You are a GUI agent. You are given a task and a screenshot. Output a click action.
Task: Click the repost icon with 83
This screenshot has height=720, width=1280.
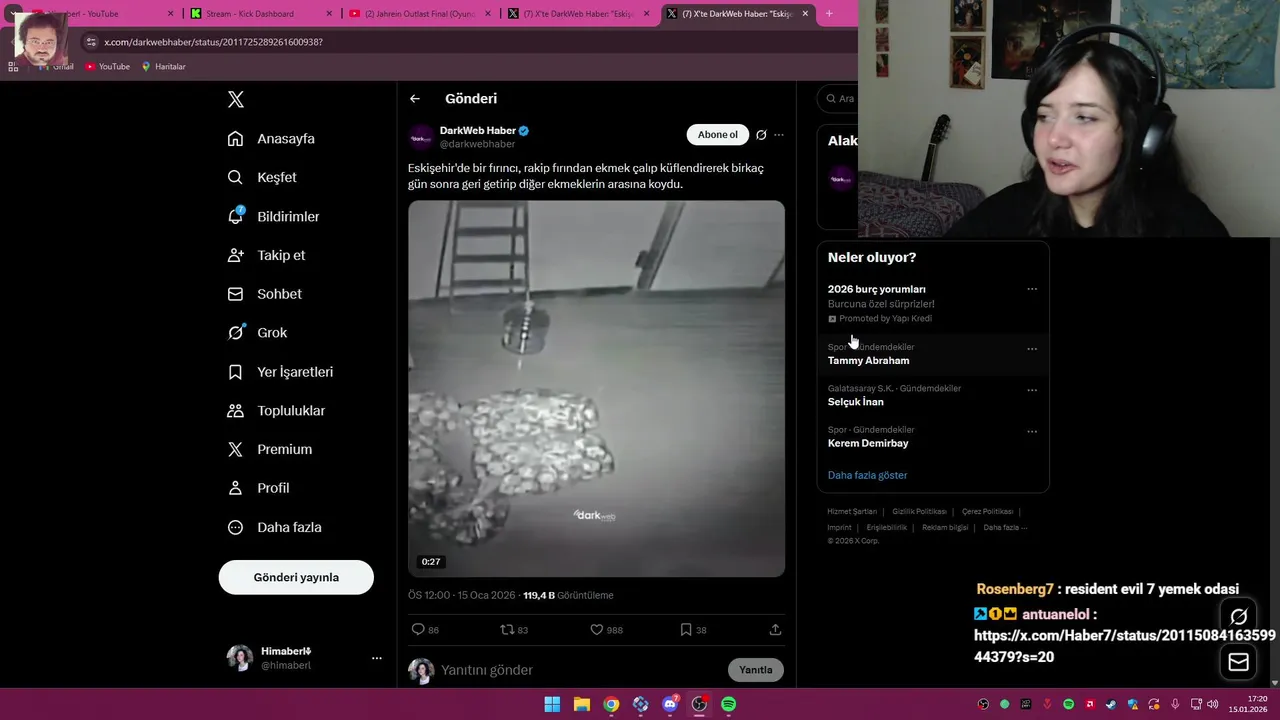pyautogui.click(x=514, y=630)
